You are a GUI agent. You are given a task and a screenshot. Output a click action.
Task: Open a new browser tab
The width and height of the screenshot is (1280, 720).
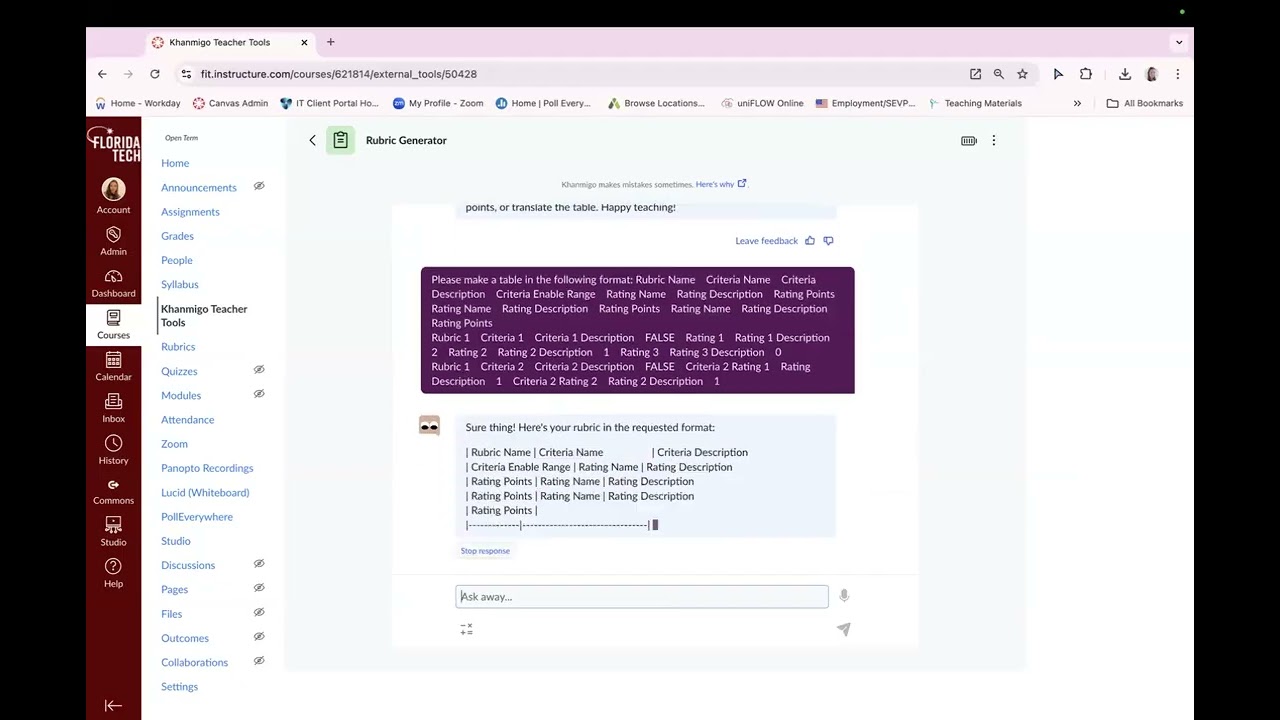[x=331, y=42]
